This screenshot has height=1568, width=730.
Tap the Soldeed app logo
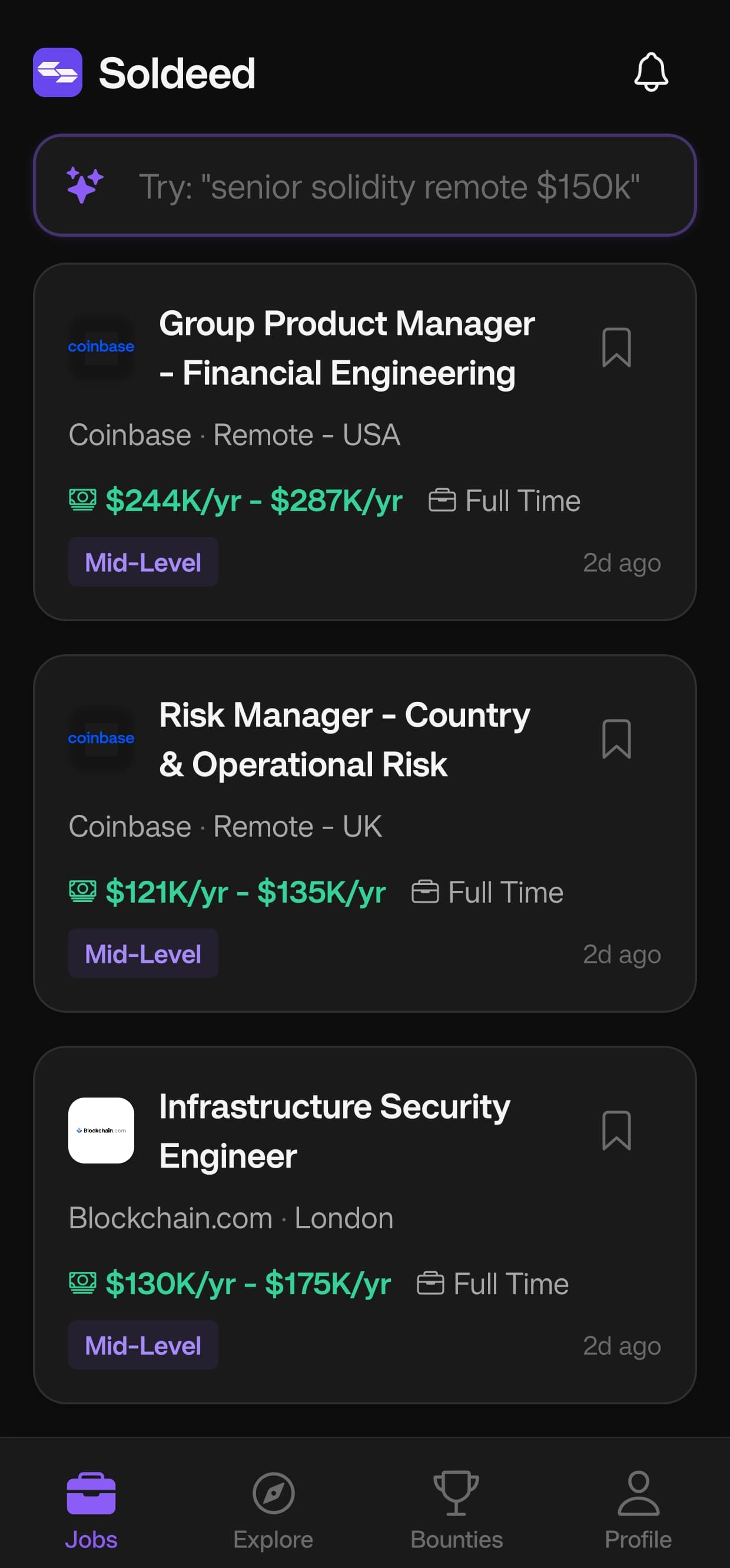tap(58, 72)
